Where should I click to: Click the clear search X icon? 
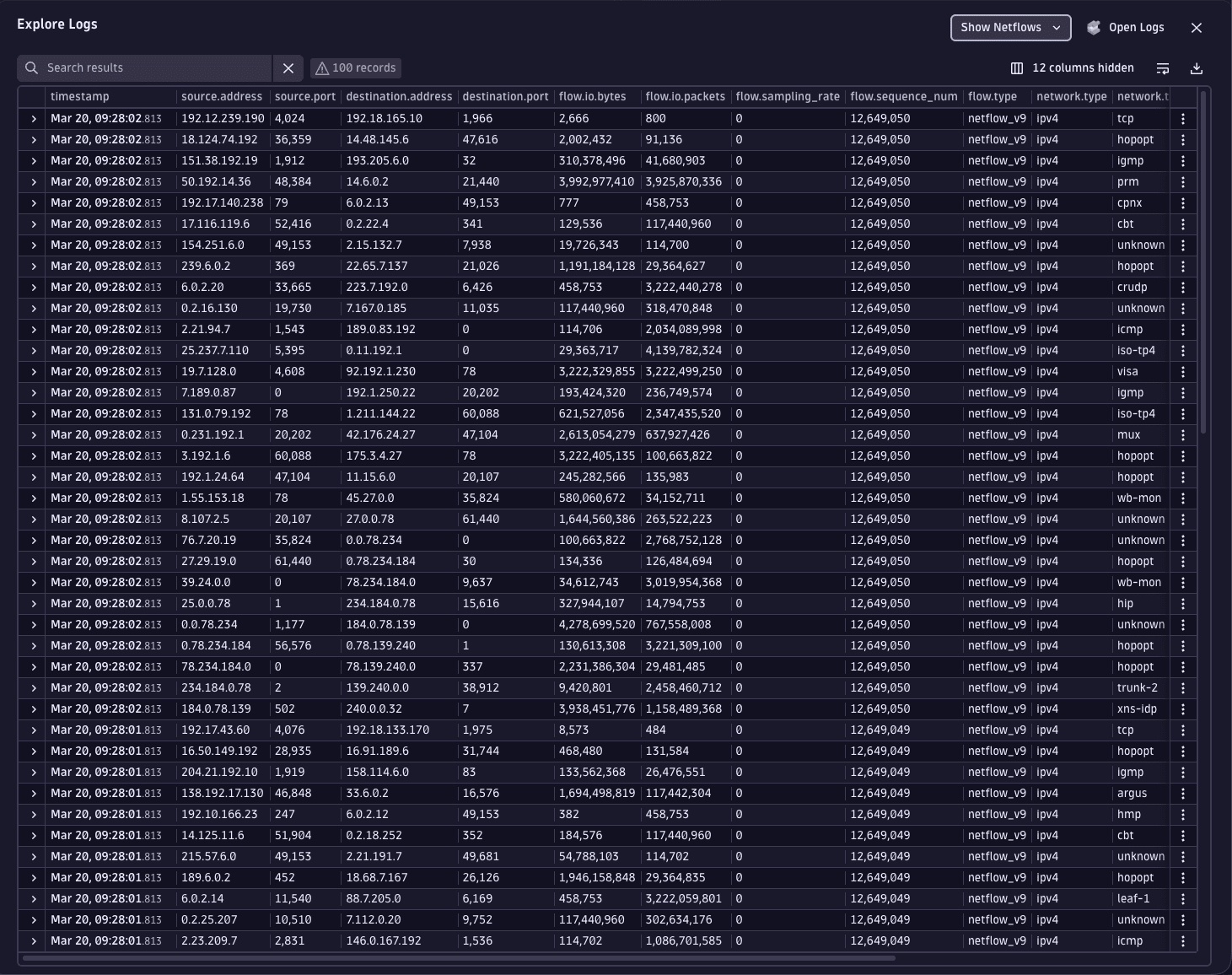(288, 67)
